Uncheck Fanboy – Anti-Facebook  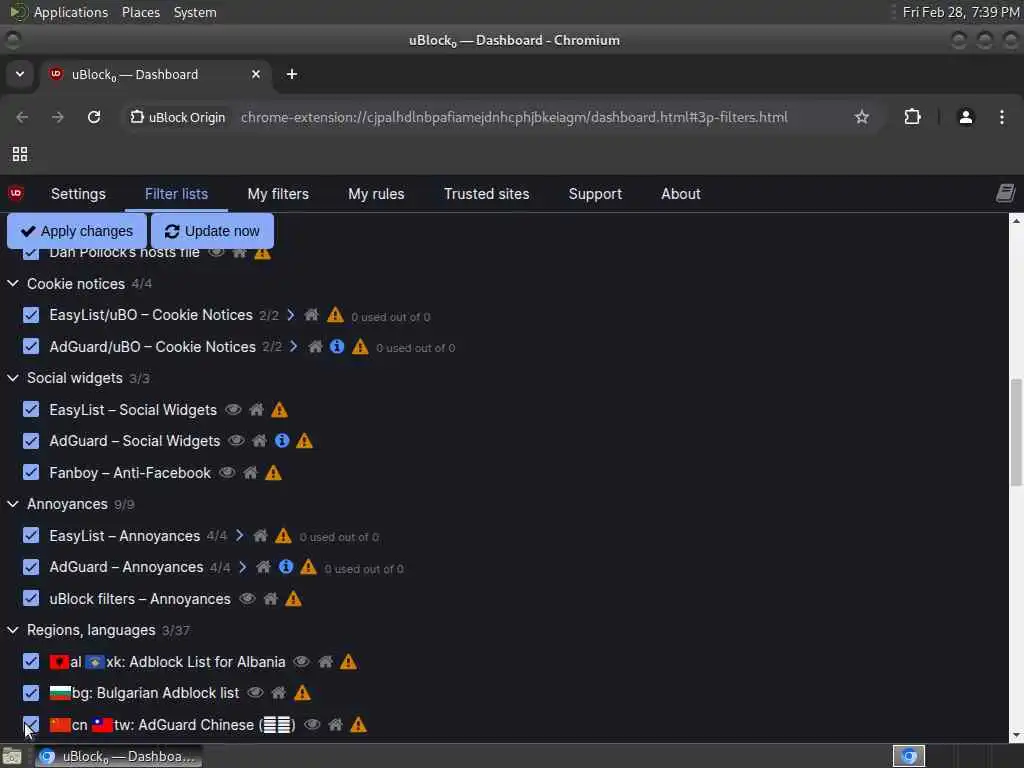click(31, 472)
